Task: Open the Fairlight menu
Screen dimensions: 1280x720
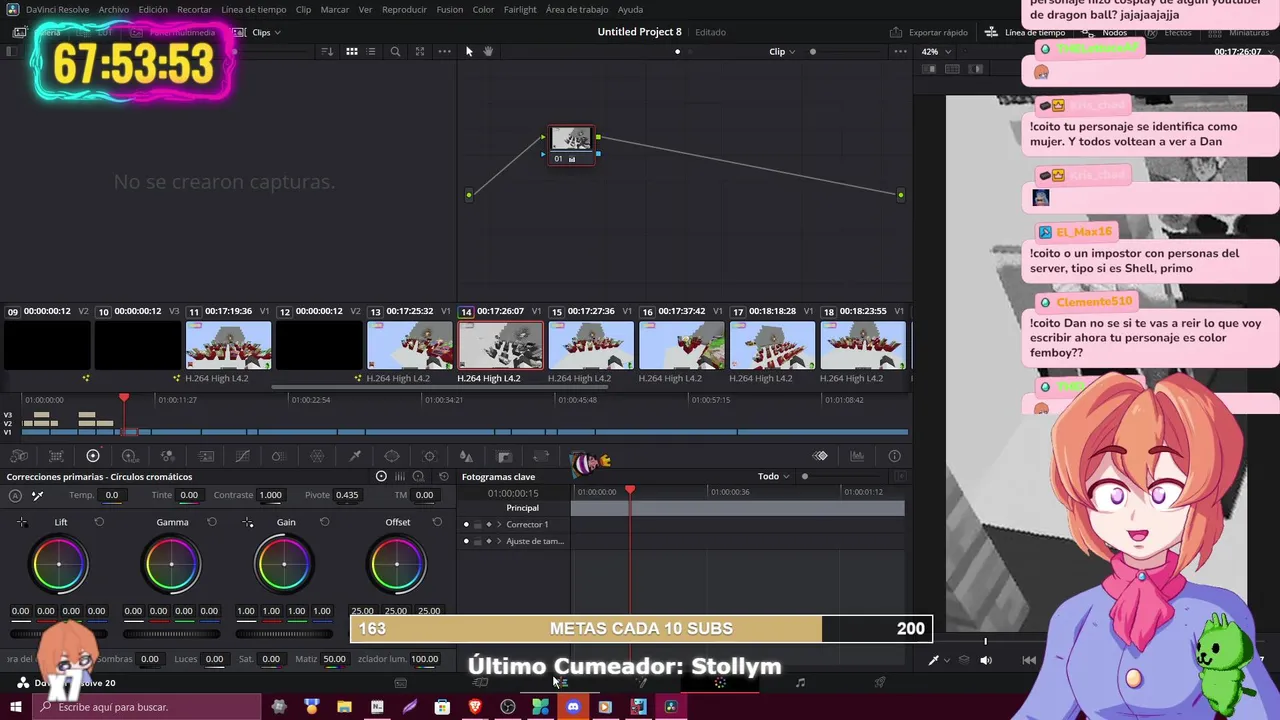Action: click(520, 9)
